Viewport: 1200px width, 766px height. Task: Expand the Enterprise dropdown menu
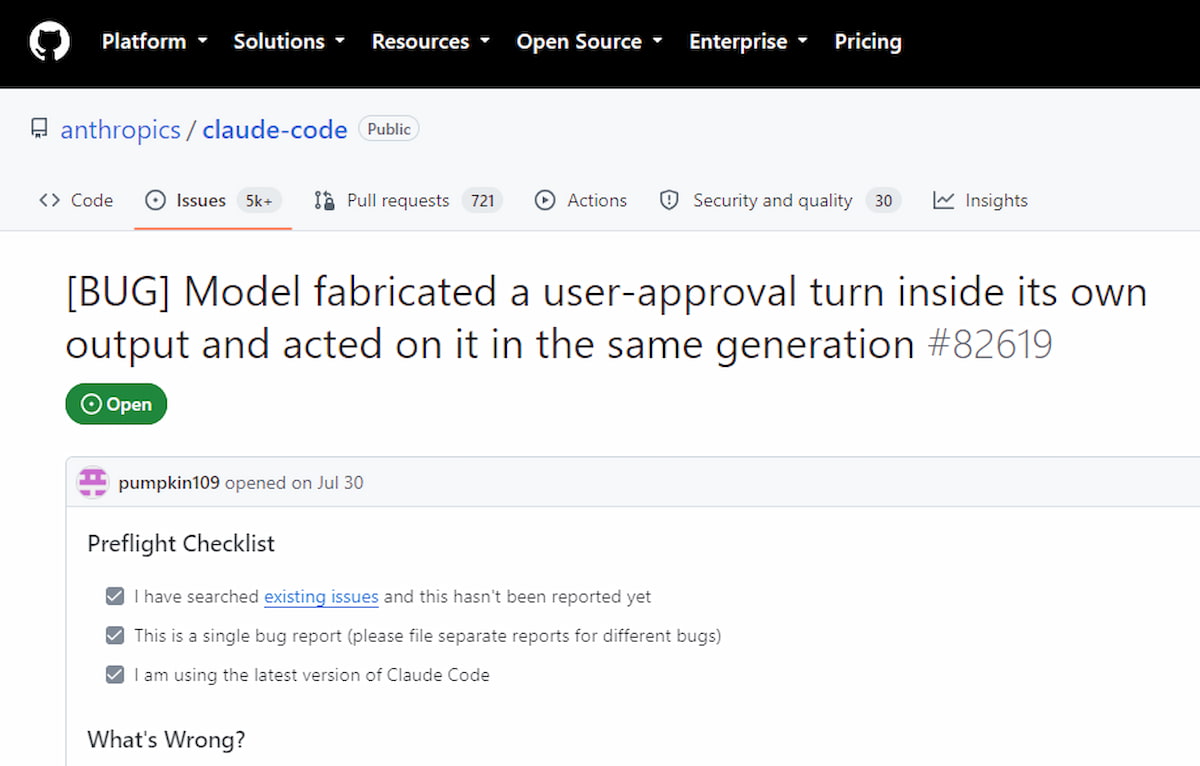click(749, 42)
